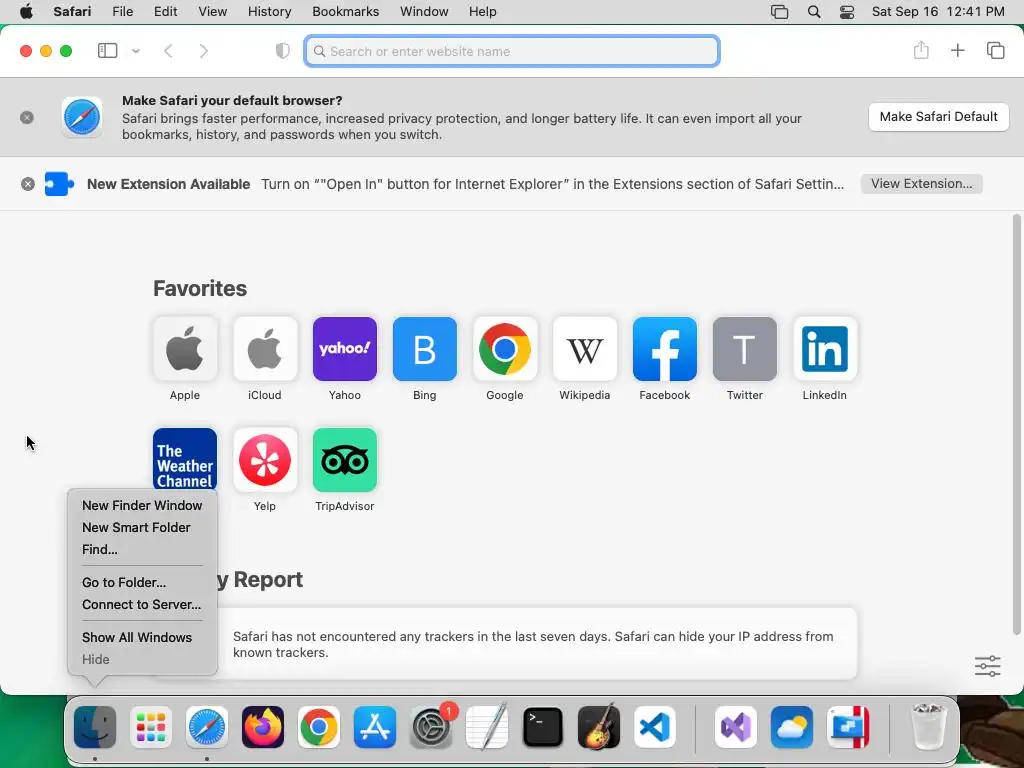The height and width of the screenshot is (768, 1024).
Task: Open GarageBand from the Dock
Action: pos(599,726)
